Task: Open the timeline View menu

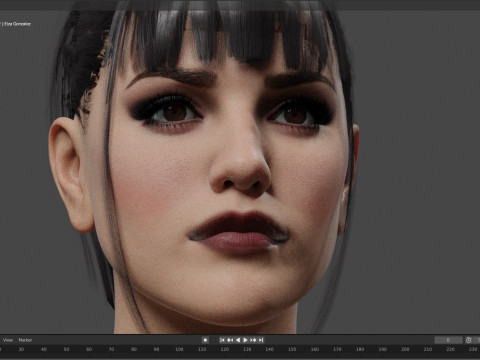Action: pos(8,340)
